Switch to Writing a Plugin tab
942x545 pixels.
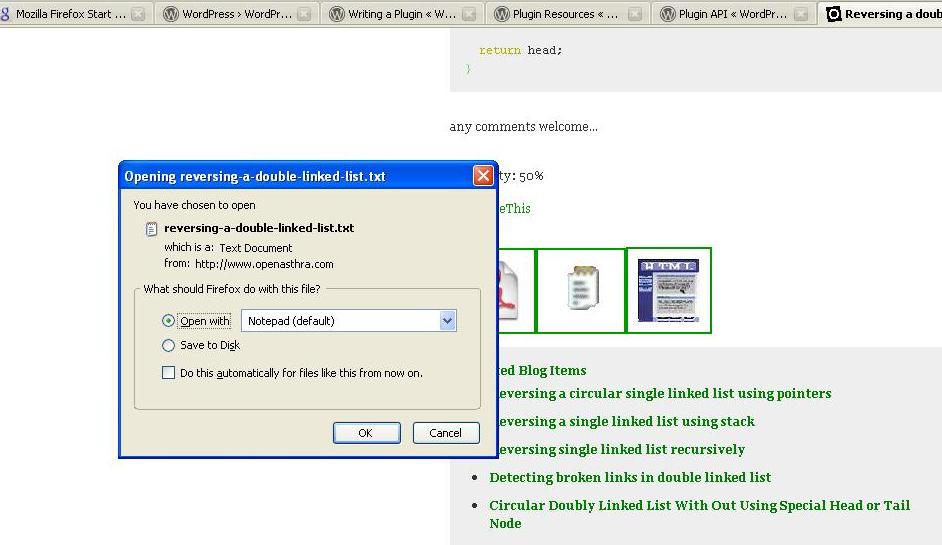click(402, 14)
